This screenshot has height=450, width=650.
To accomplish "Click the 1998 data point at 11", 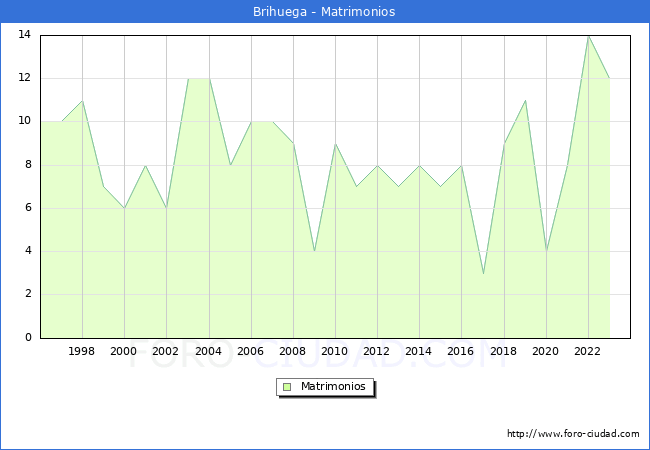I will 82,101.
